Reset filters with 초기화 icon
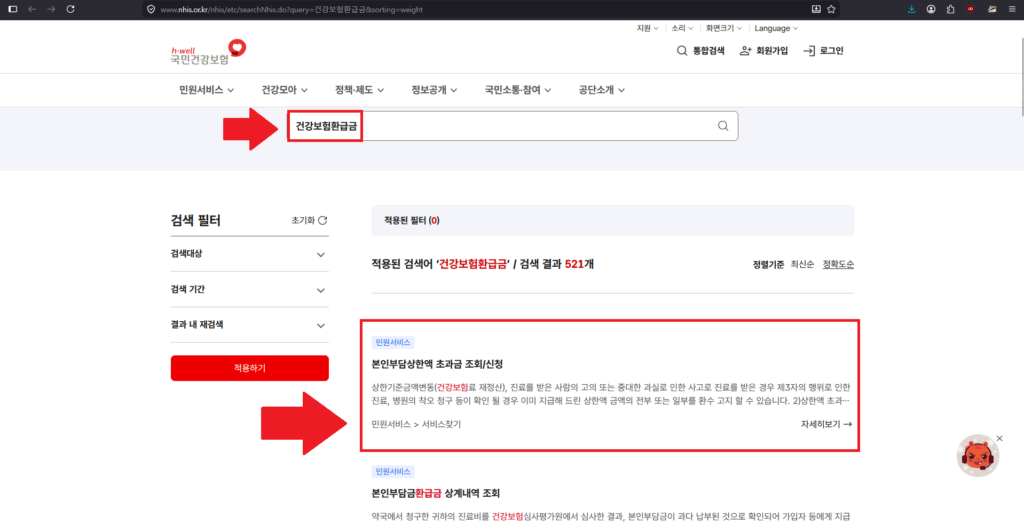 (x=322, y=221)
